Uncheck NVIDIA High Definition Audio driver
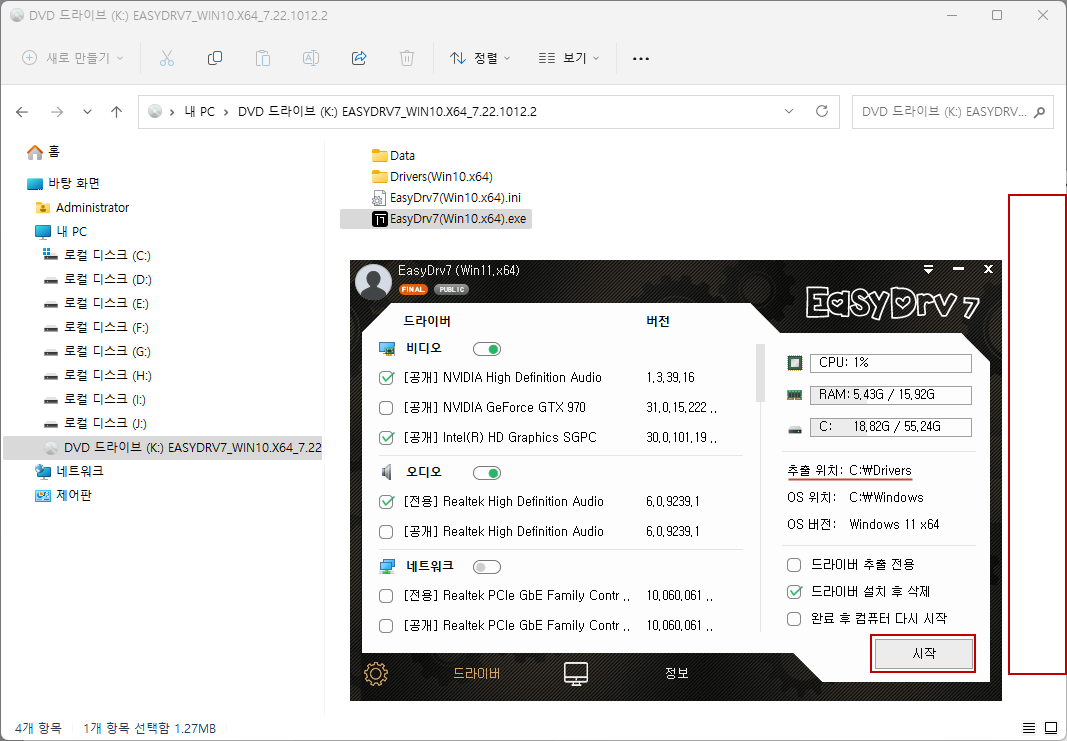The image size is (1067, 741). coord(386,378)
